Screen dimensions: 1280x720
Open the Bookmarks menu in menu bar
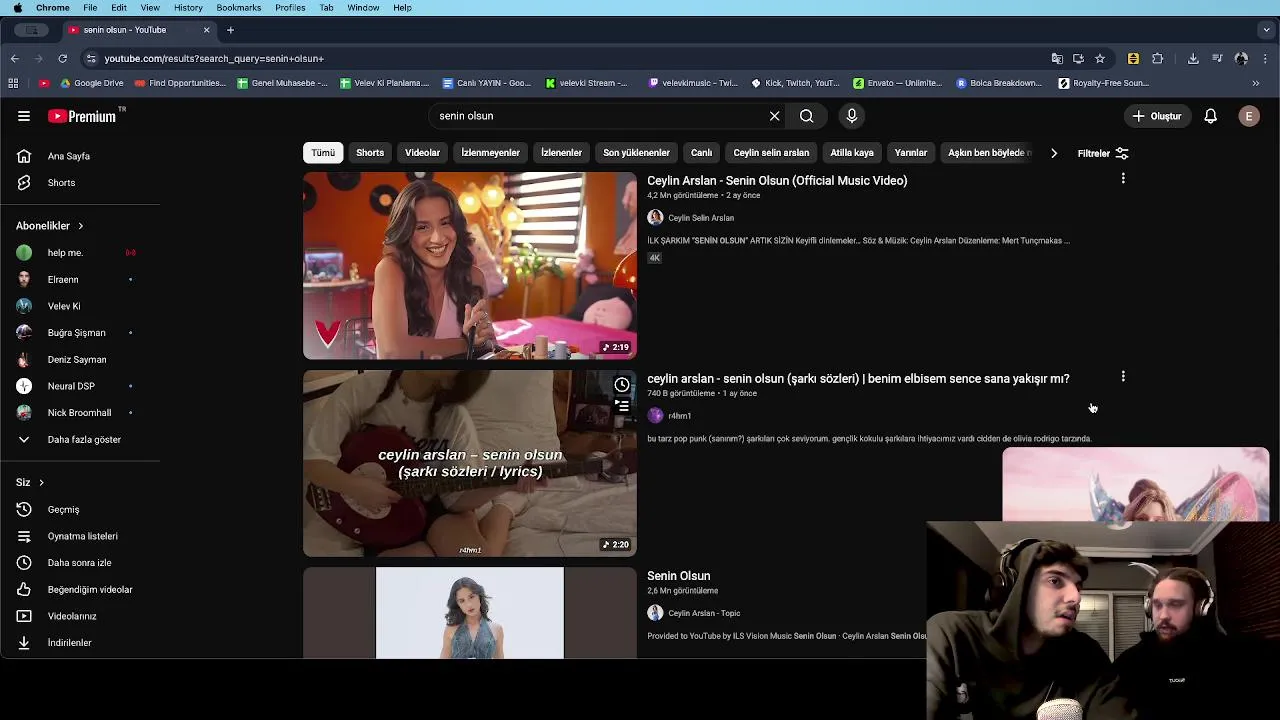[x=238, y=8]
